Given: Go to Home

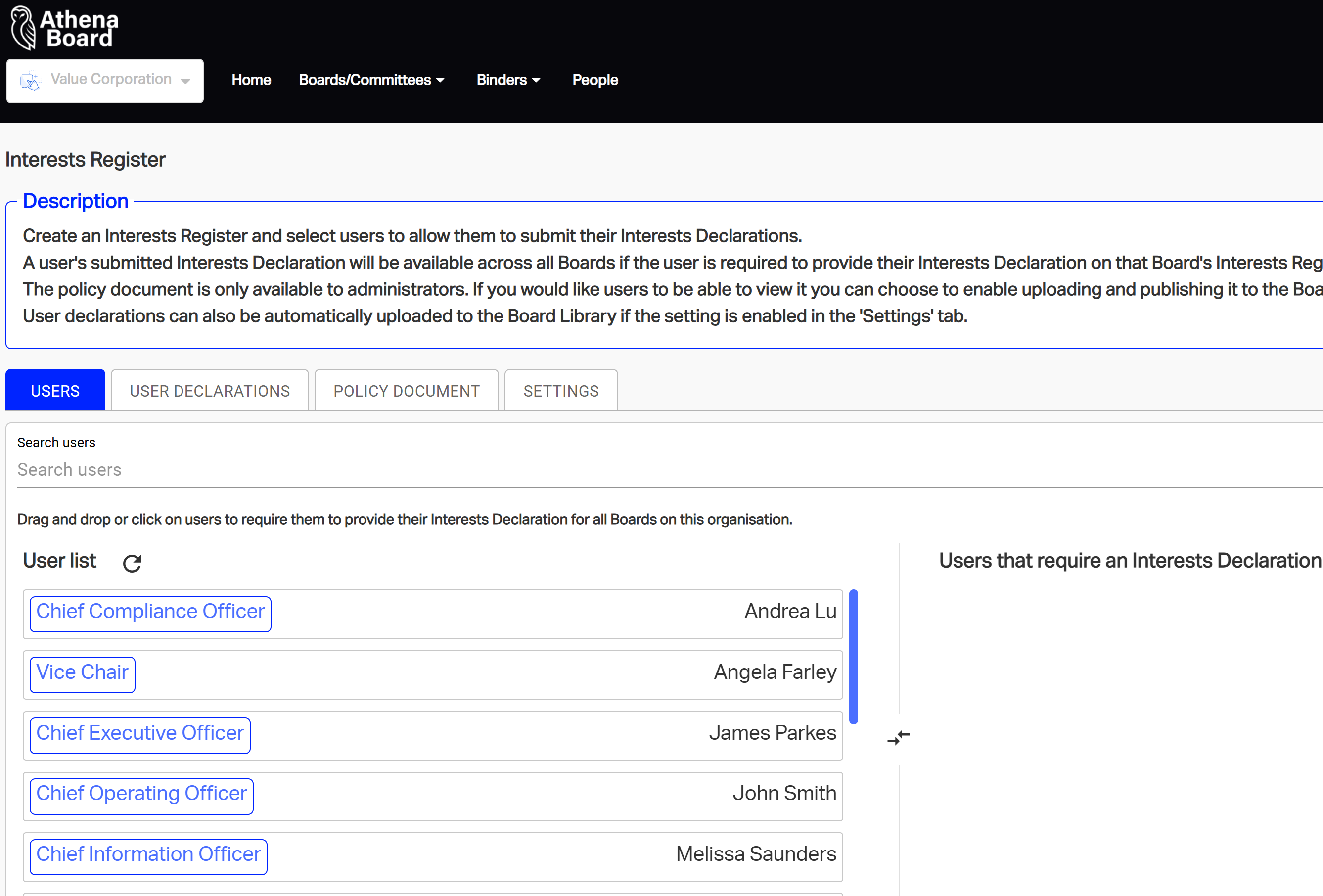Looking at the screenshot, I should (x=251, y=80).
